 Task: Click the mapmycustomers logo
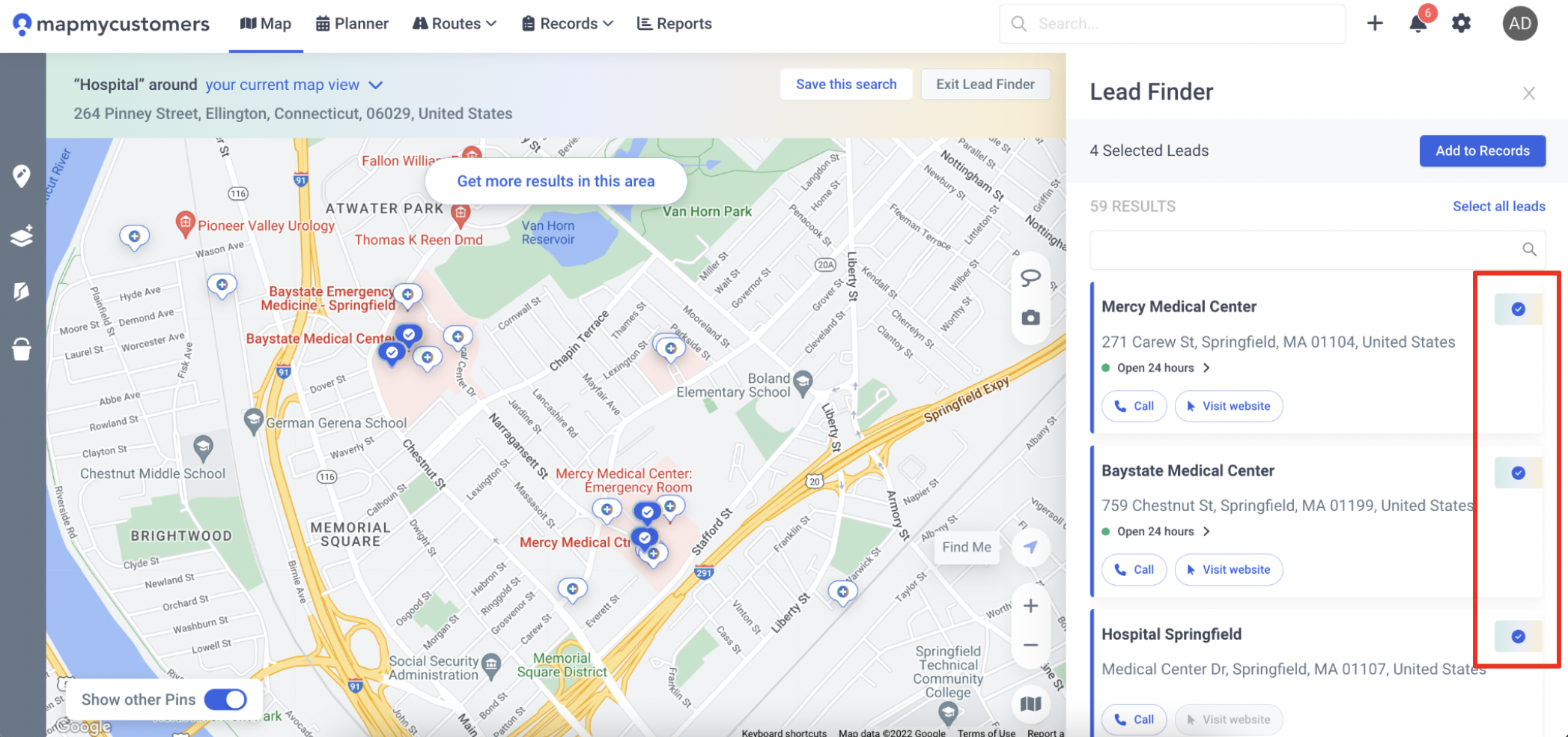point(112,24)
